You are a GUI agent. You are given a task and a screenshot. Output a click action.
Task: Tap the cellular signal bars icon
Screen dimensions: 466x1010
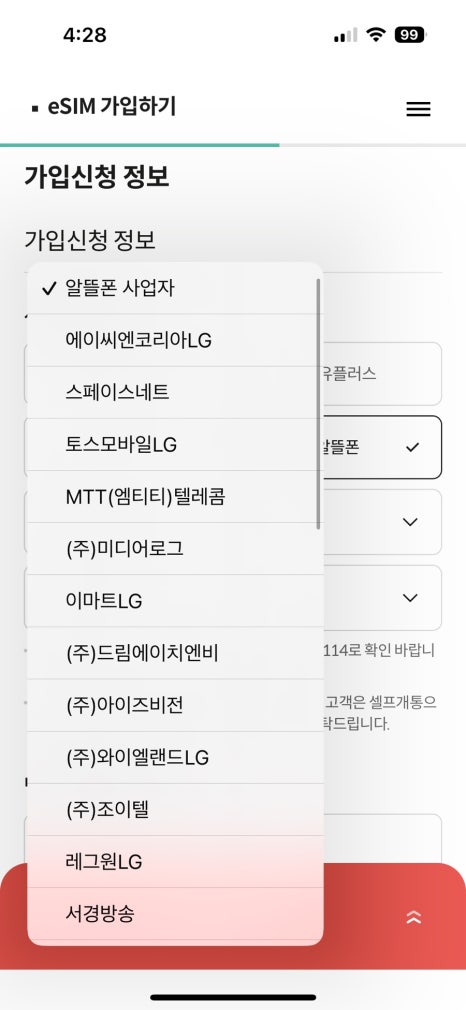[345, 35]
